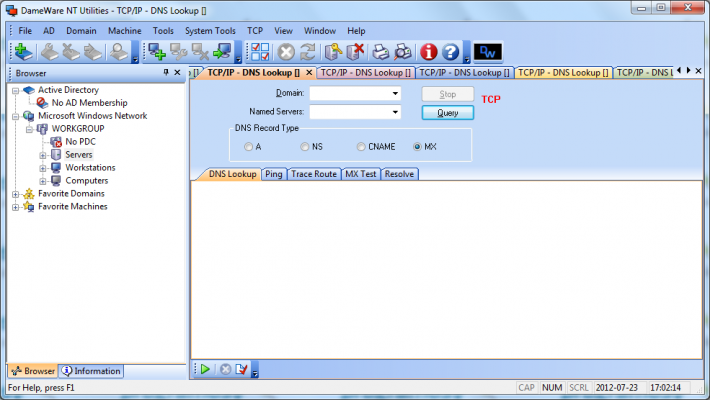Click the grayed remove machine icon
Screen dimensions: 710x400
coord(200,52)
